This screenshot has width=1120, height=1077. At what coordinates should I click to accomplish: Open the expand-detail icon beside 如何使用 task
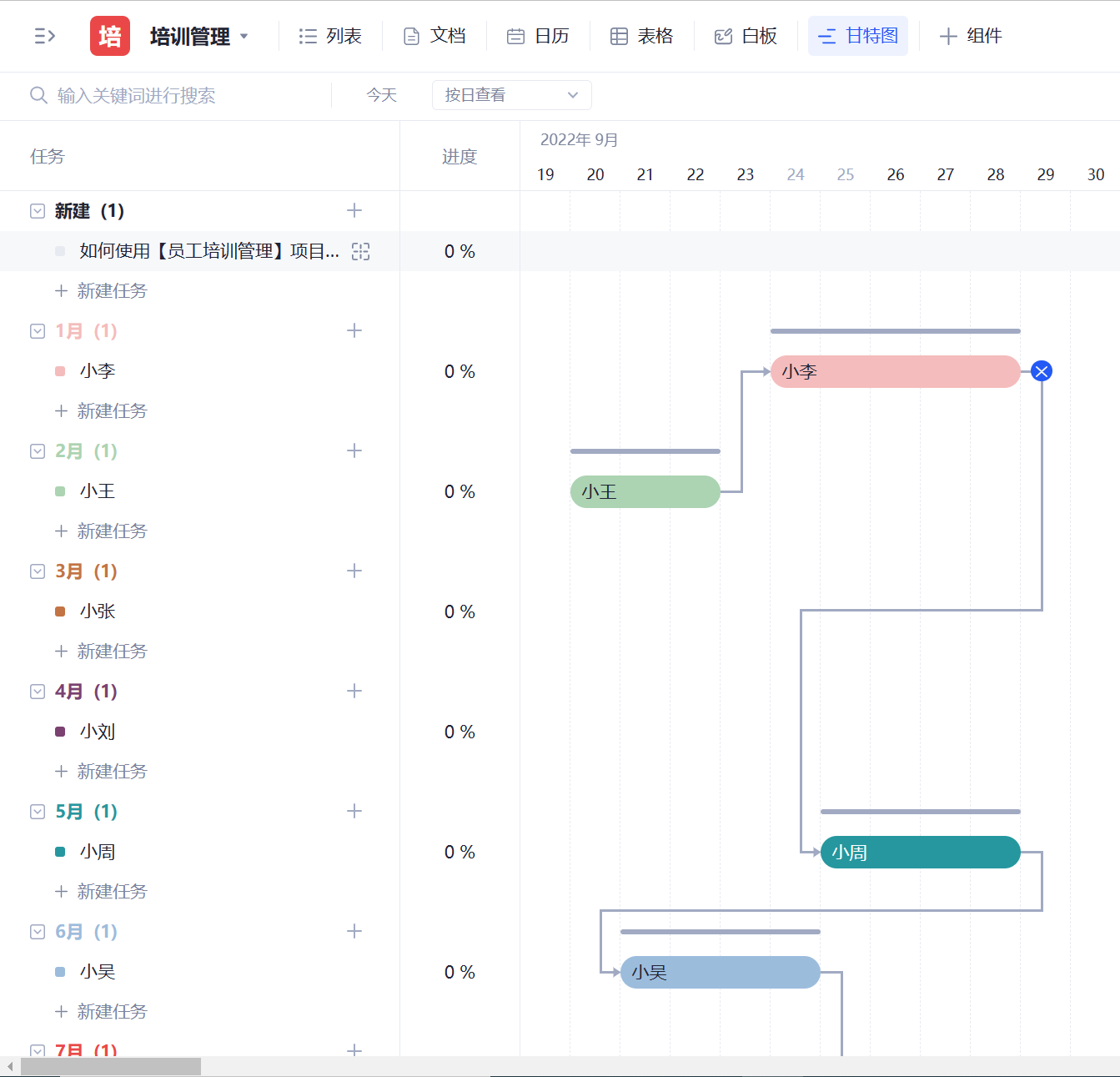pyautogui.click(x=360, y=251)
